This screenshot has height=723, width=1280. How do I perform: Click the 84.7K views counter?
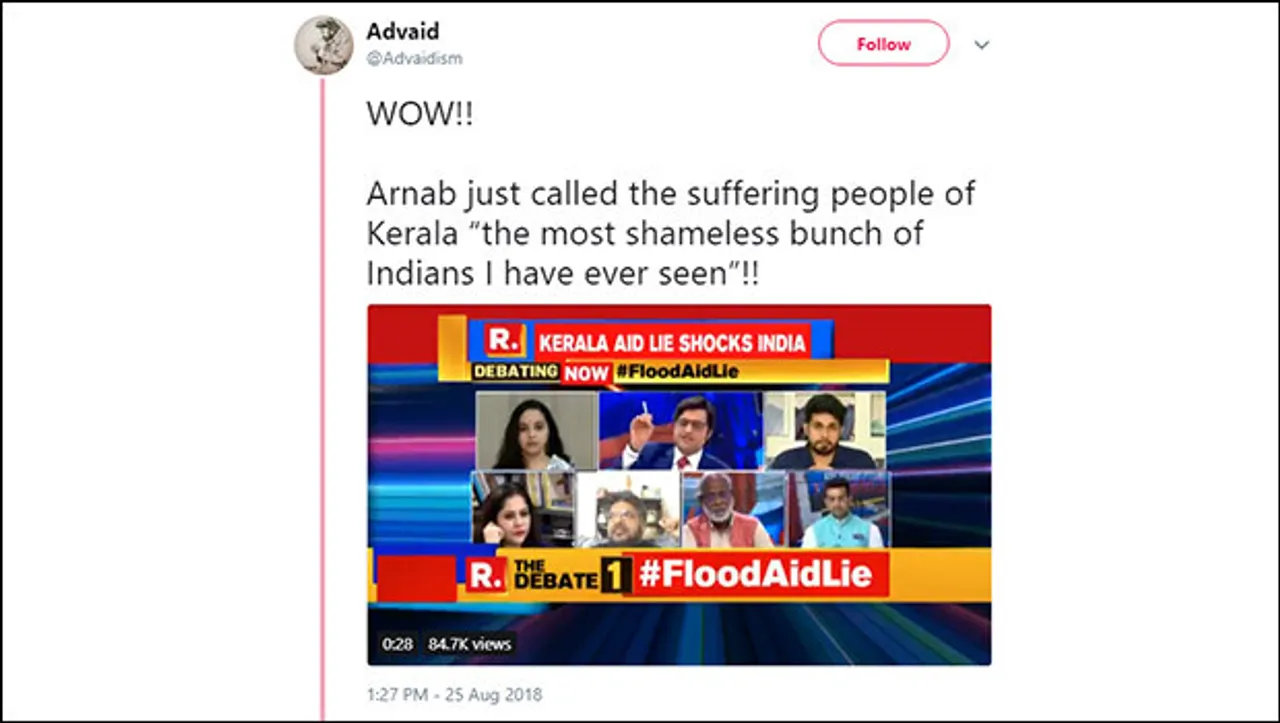(470, 644)
